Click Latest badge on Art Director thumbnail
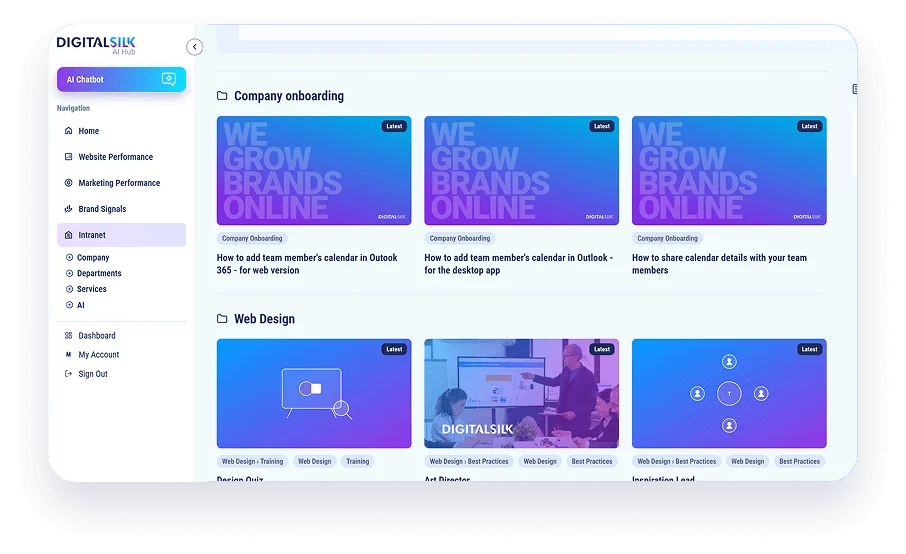Screen dimensions: 906x554 (601, 349)
